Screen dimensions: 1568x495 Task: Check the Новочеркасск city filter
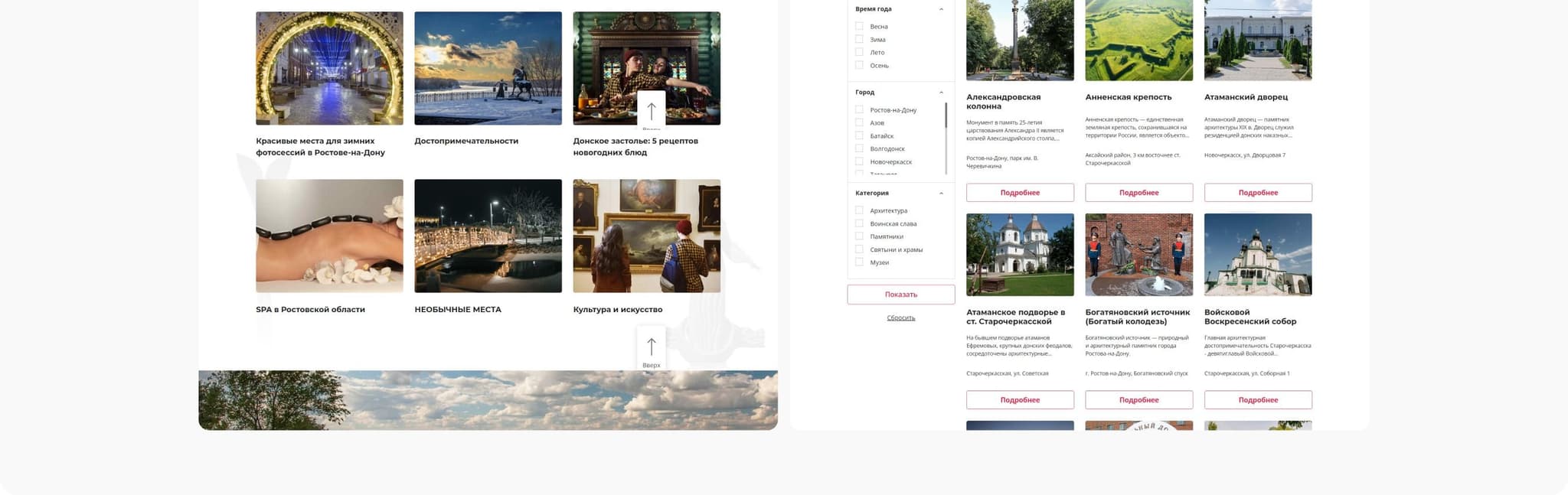(x=859, y=161)
